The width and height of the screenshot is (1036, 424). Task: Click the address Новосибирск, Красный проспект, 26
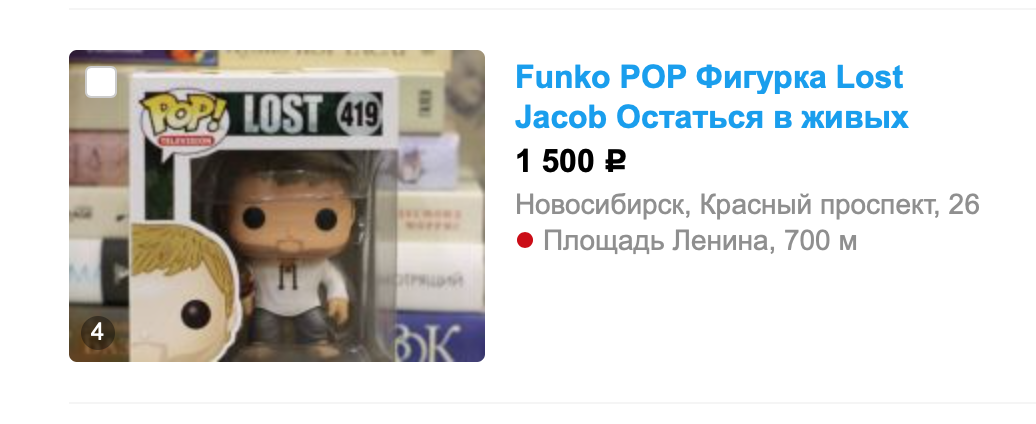747,205
